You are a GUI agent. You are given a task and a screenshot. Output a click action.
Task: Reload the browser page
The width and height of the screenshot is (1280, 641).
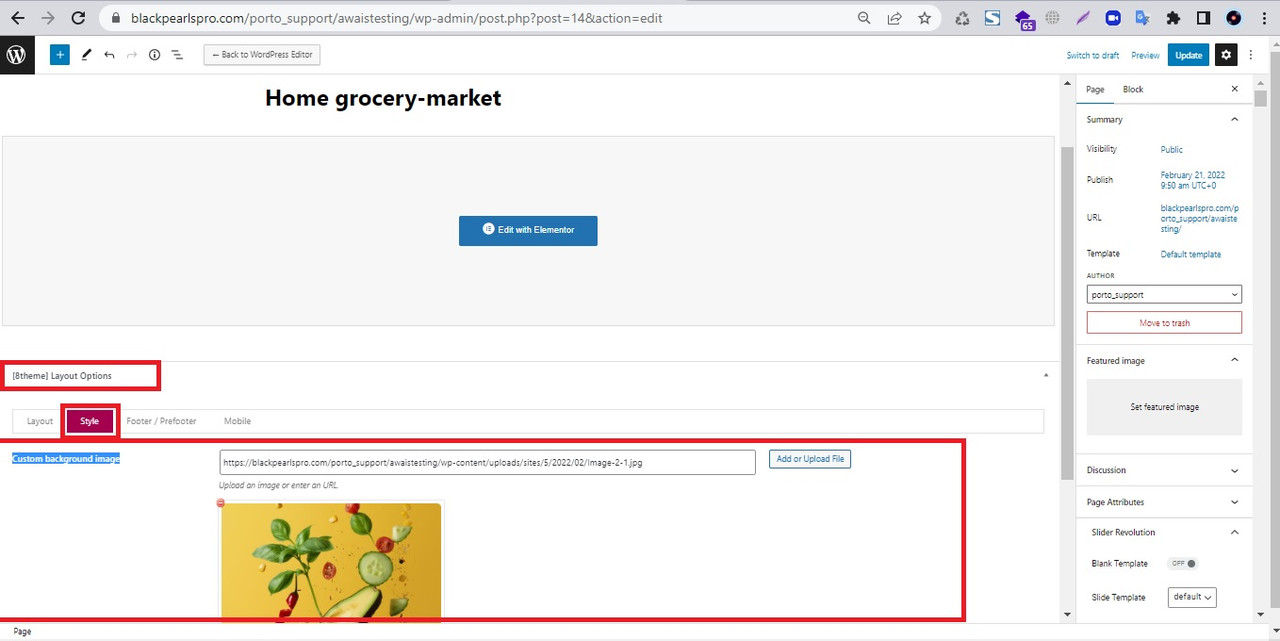[78, 18]
